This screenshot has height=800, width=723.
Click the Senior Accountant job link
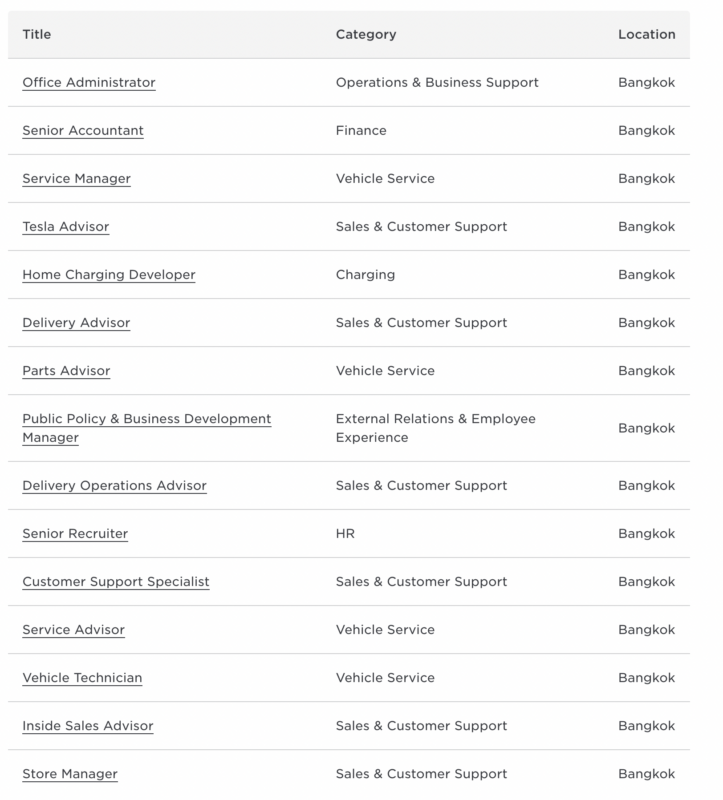[83, 131]
